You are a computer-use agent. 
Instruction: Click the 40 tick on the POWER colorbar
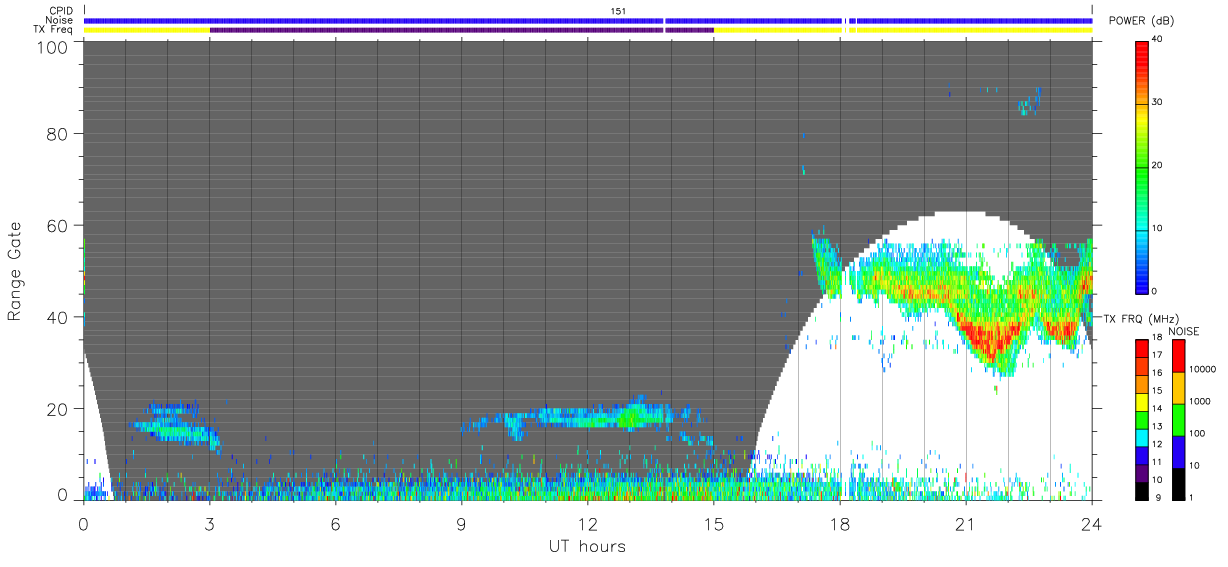pyautogui.click(x=1159, y=40)
